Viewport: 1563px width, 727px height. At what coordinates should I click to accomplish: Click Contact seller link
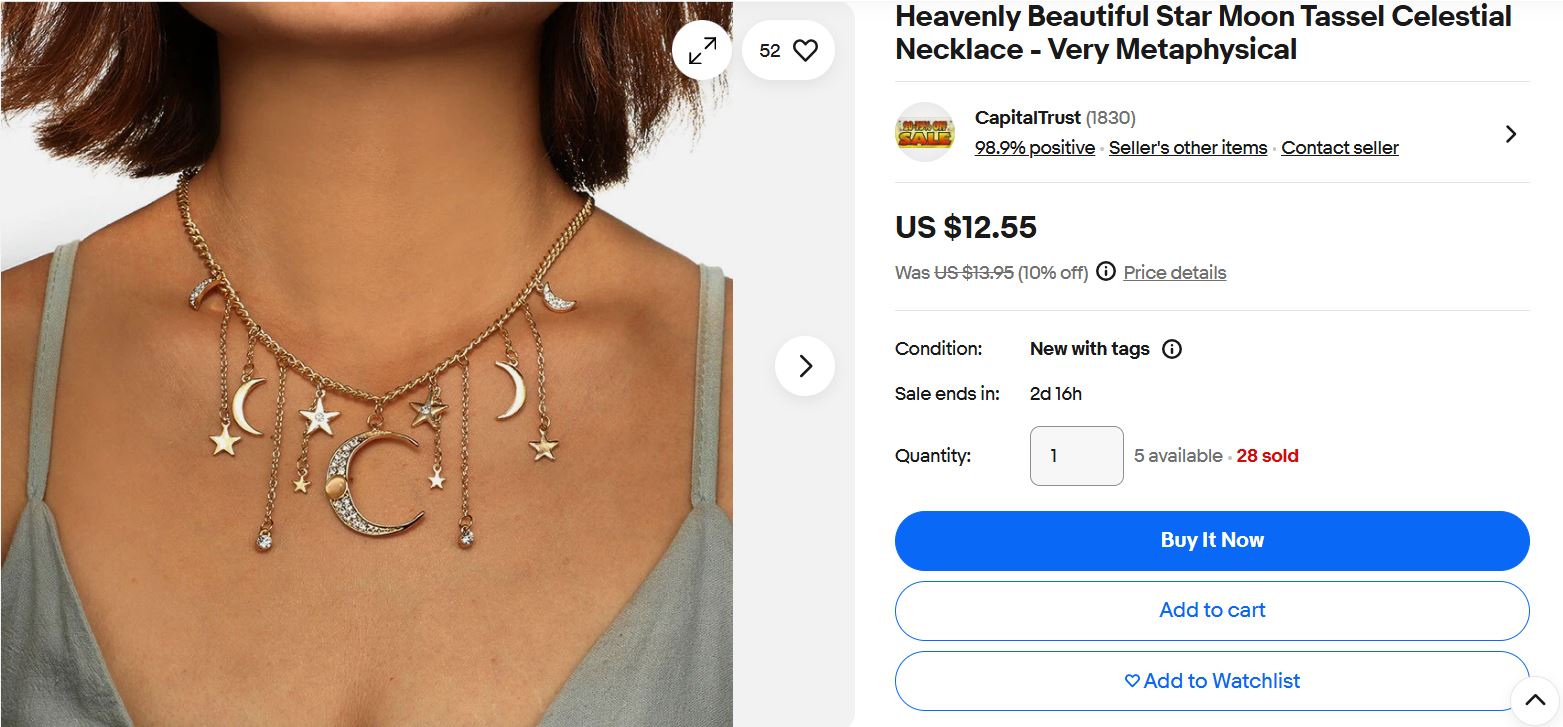point(1340,148)
